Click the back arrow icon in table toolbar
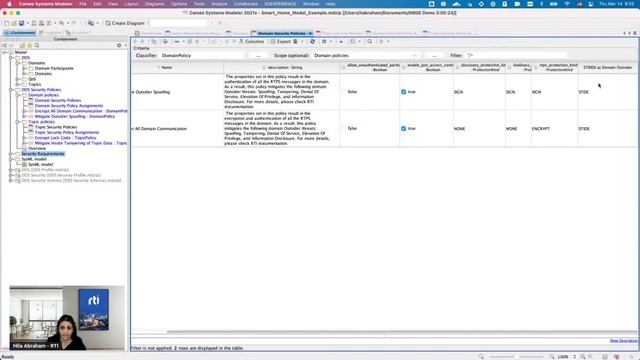 point(136,42)
